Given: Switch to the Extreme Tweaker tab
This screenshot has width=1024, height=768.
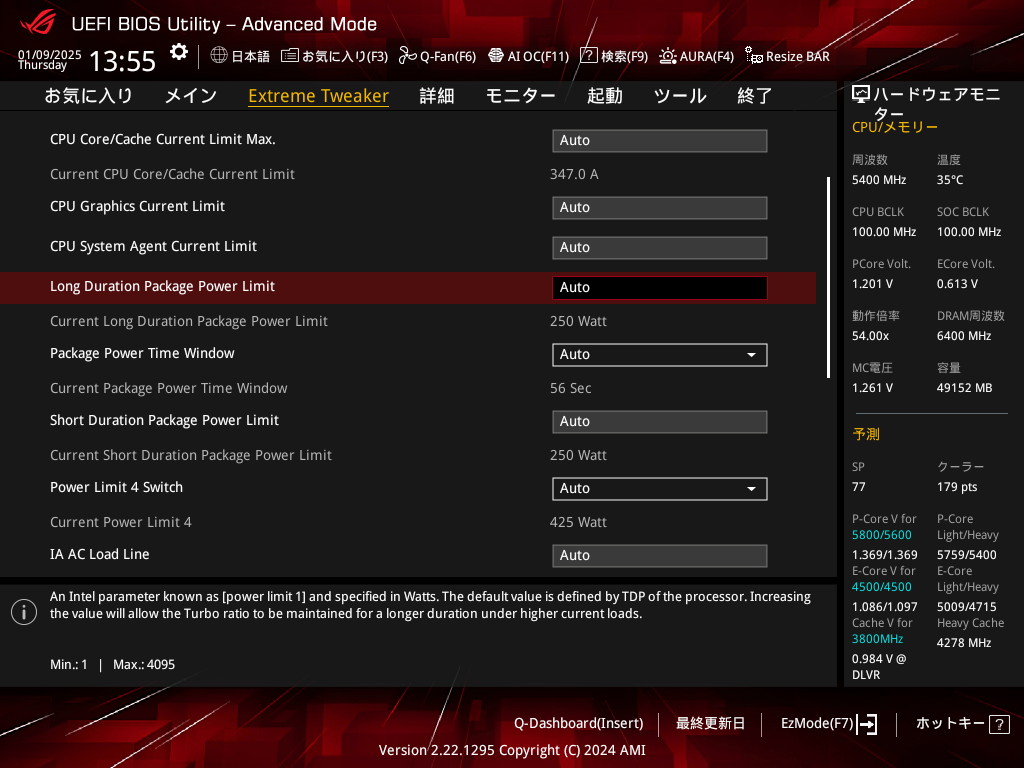Looking at the screenshot, I should 318,96.
